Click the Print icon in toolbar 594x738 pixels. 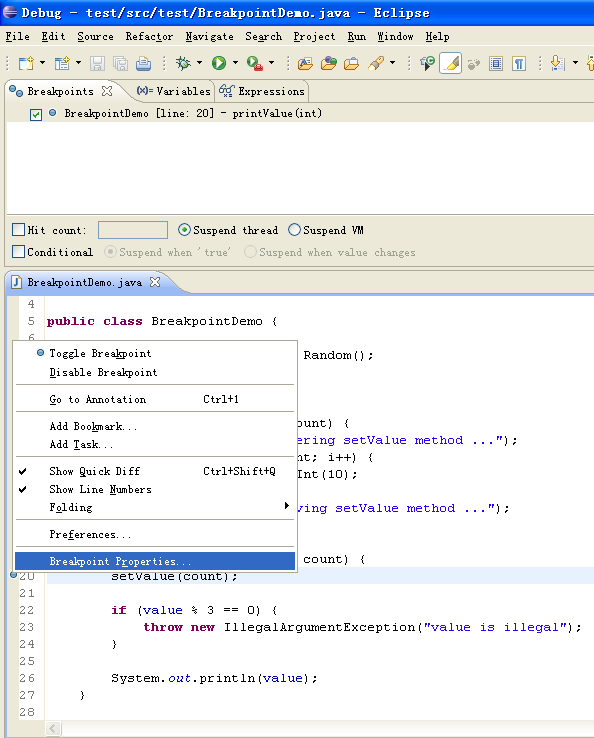(144, 64)
